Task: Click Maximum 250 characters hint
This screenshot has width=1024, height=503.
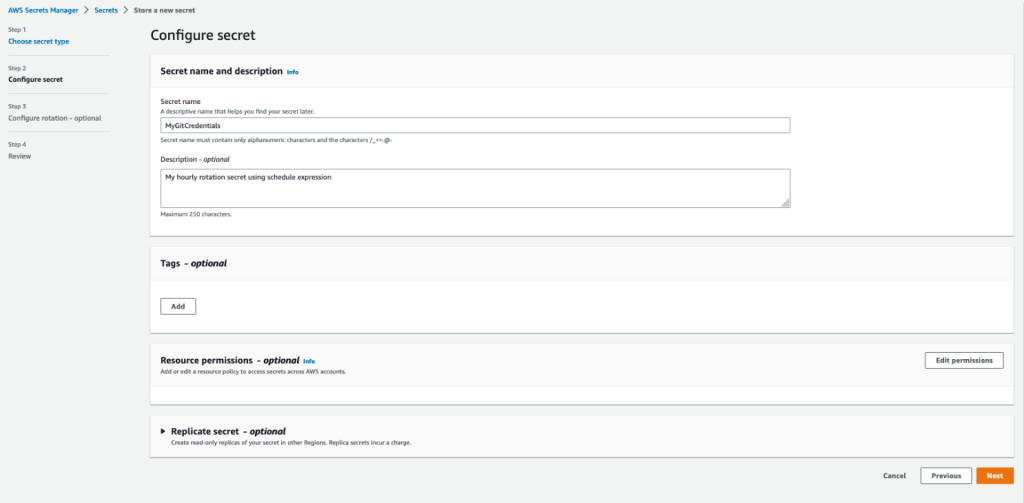Action: [x=196, y=214]
